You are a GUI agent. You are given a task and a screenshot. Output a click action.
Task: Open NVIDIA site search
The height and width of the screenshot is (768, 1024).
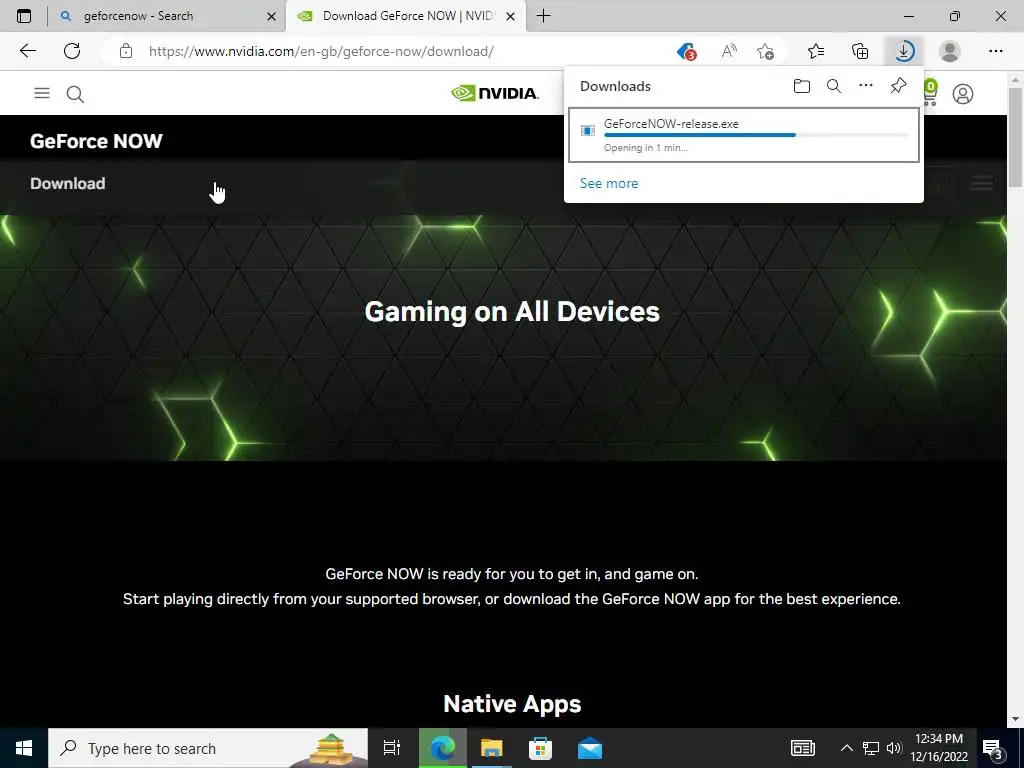pos(75,95)
